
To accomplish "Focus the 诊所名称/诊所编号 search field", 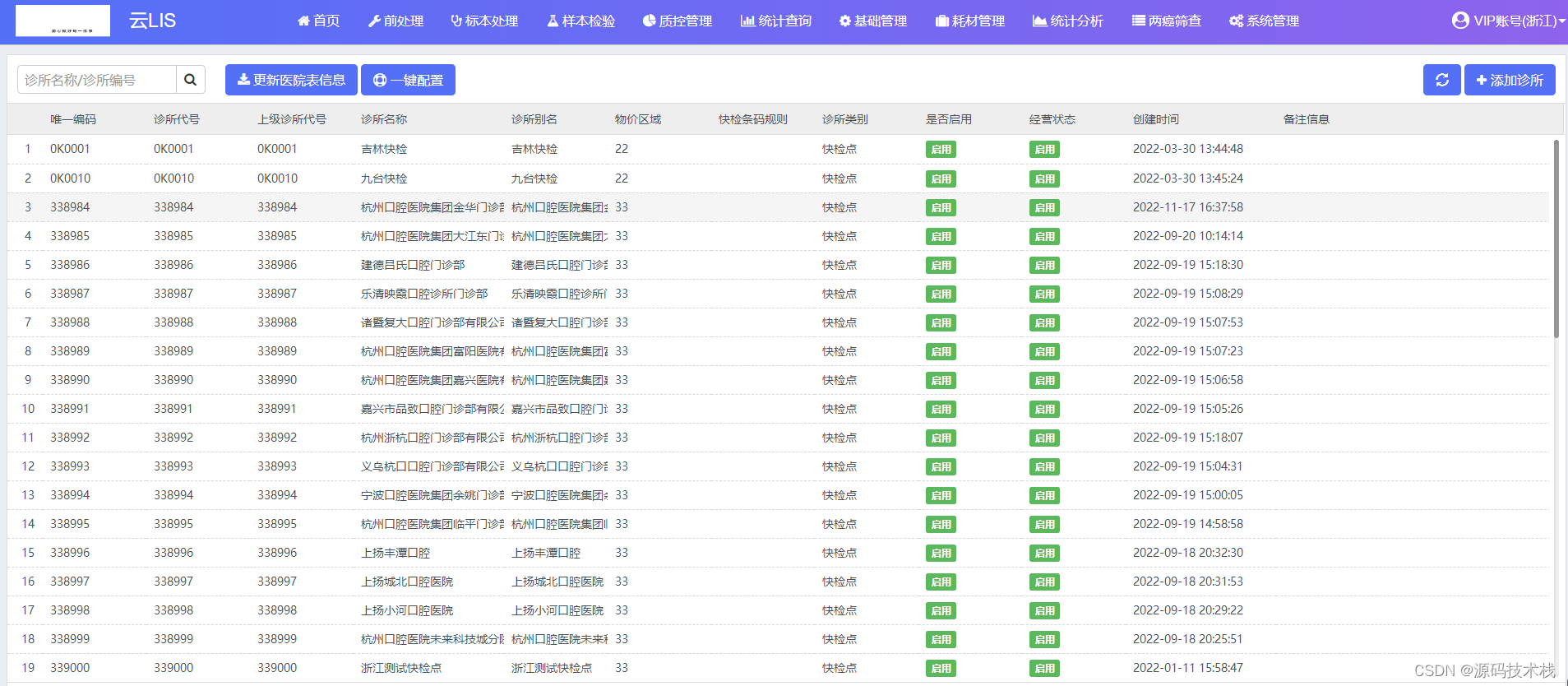I will pos(97,80).
